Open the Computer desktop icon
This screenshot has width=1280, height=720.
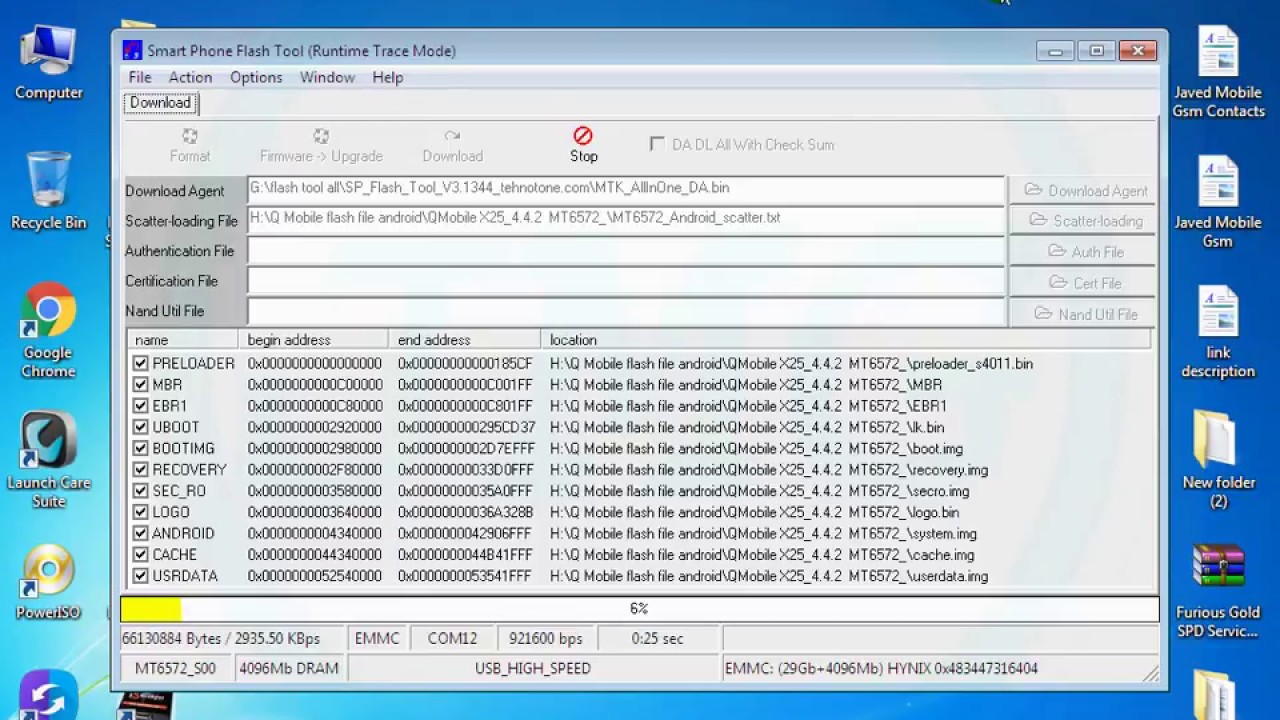(x=48, y=63)
